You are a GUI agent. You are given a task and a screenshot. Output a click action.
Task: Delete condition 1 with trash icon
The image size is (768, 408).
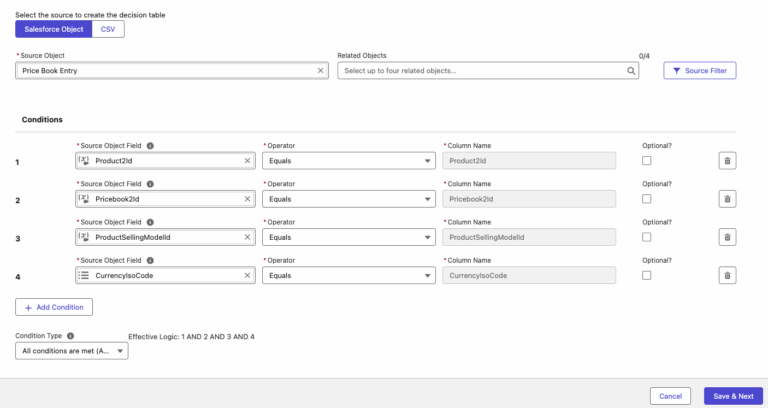coord(728,161)
